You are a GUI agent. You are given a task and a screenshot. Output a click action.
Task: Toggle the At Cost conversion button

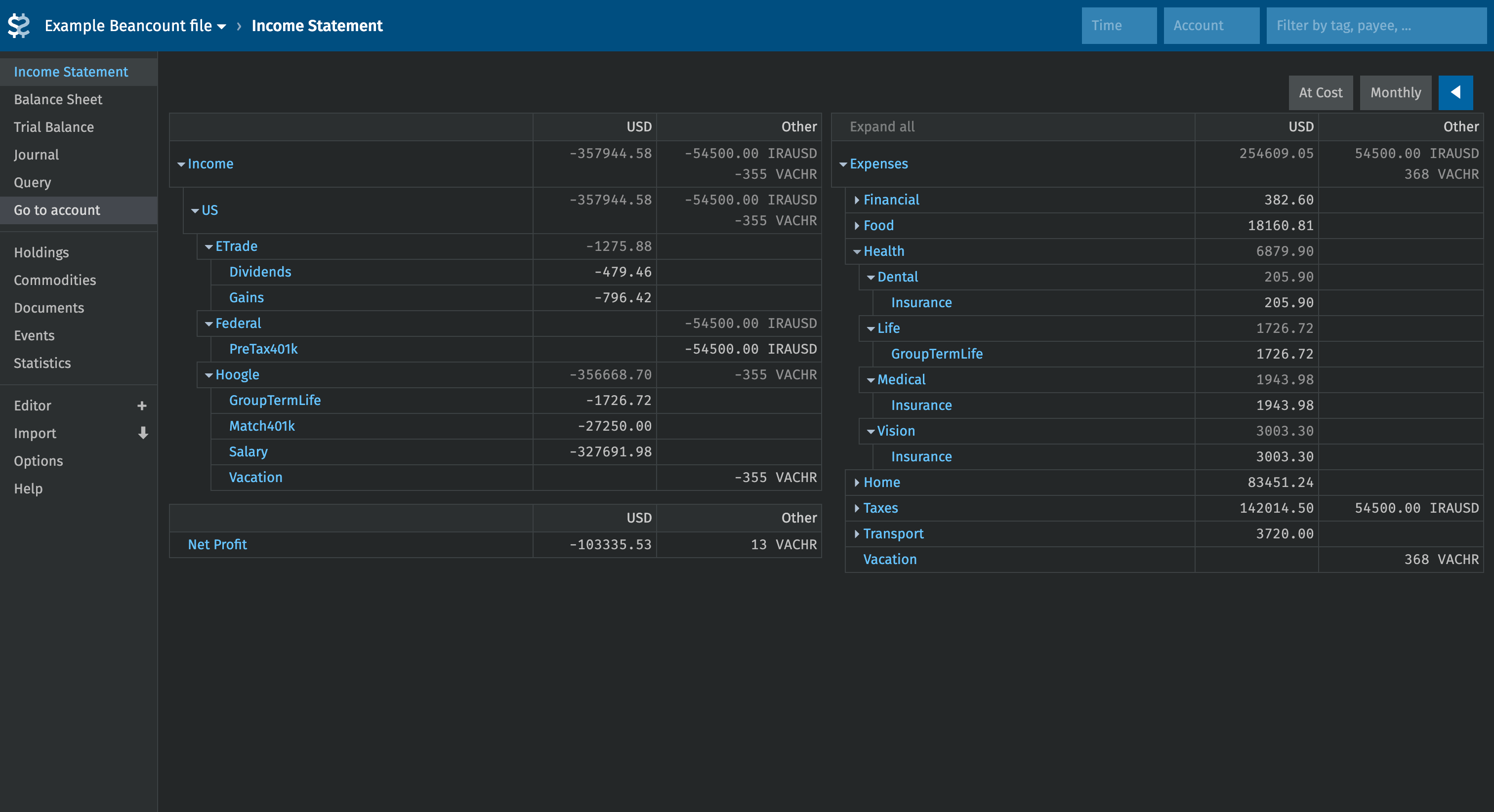(1320, 92)
